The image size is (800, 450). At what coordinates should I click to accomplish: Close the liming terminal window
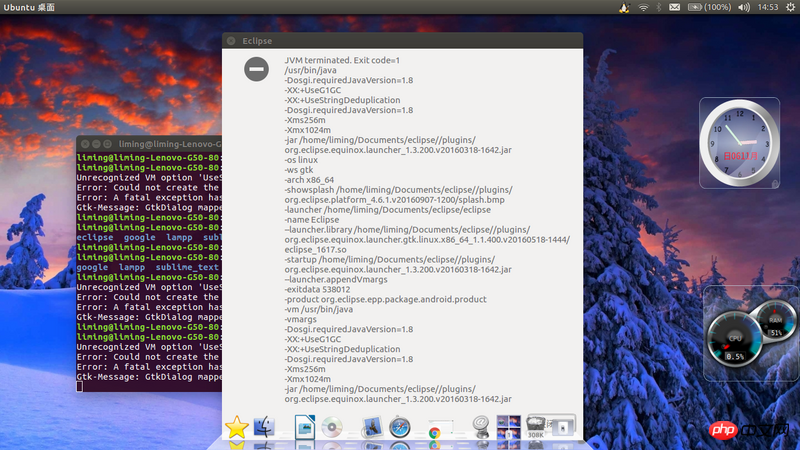pos(85,144)
